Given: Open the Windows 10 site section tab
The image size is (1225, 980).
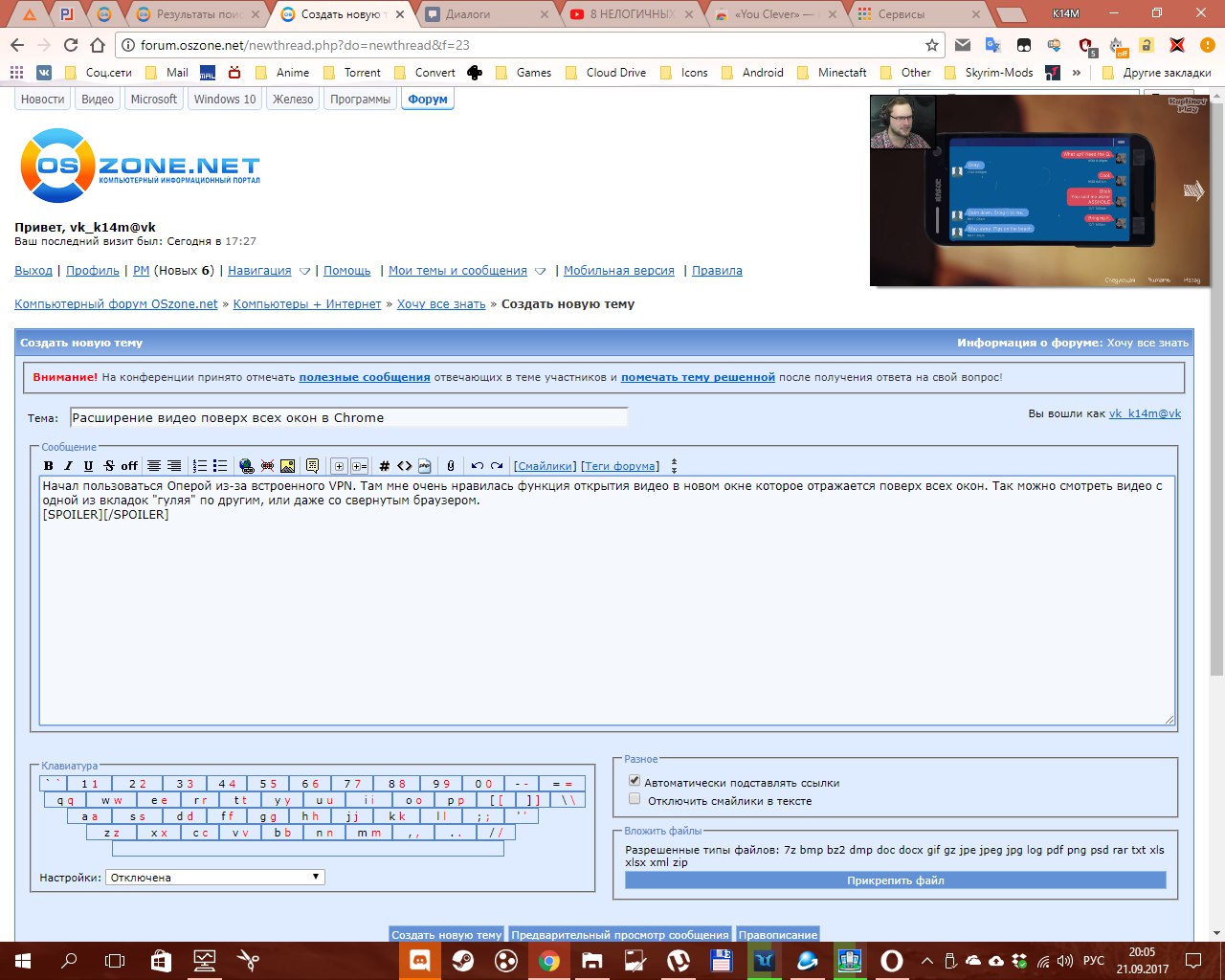Looking at the screenshot, I should click(225, 100).
